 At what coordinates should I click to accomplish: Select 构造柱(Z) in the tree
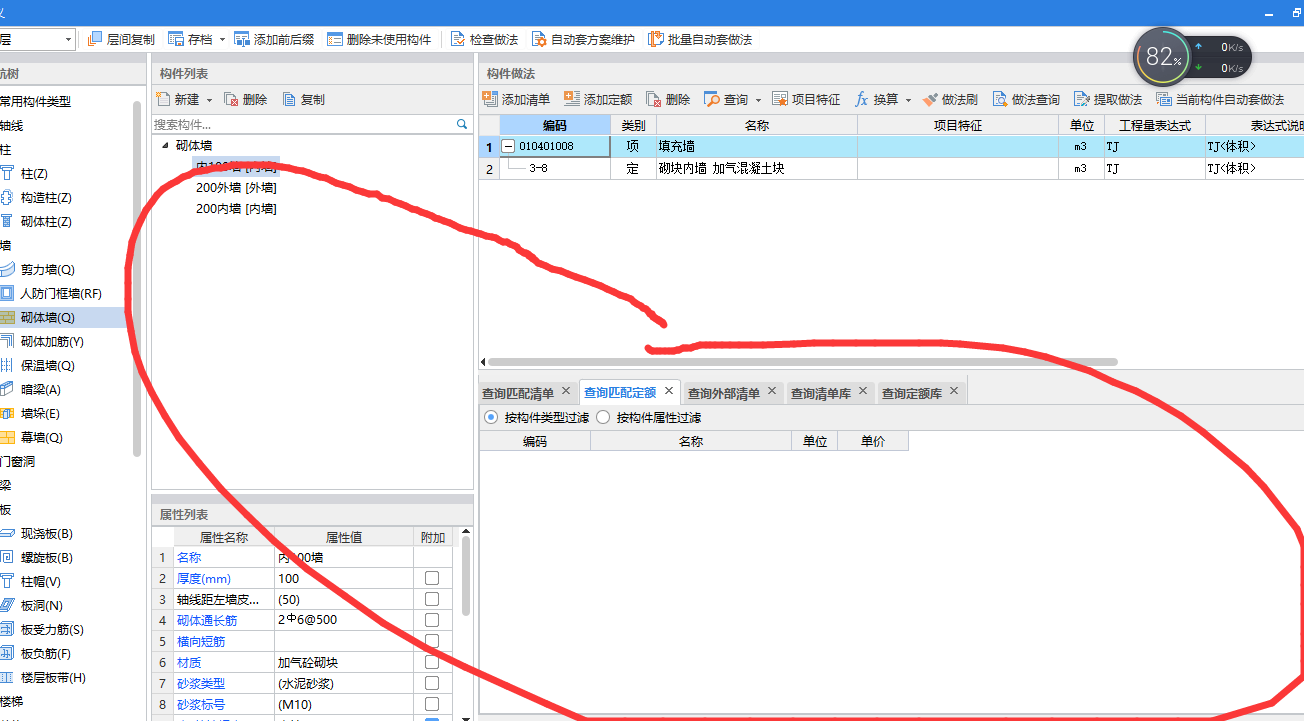[x=46, y=198]
